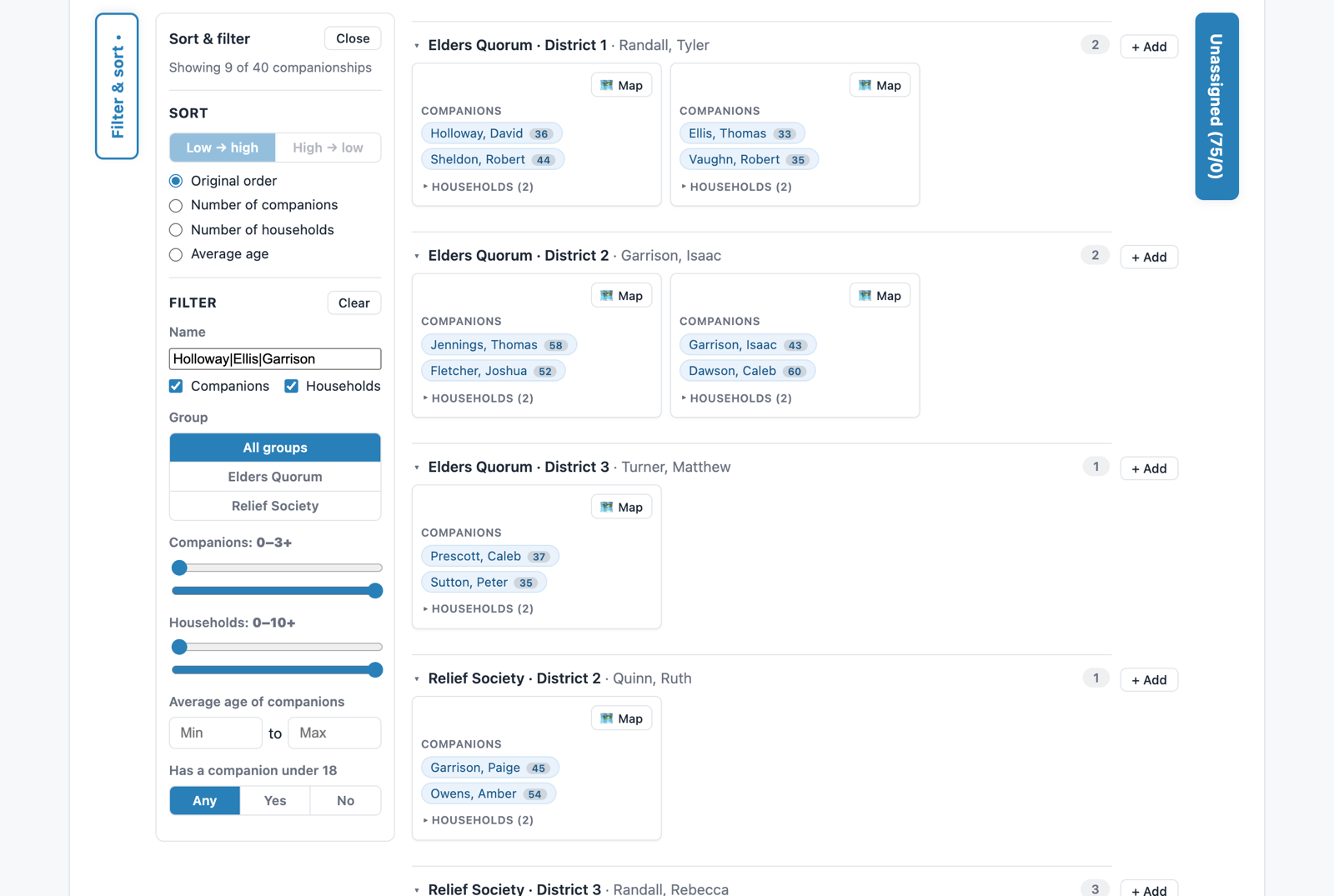Image resolution: width=1334 pixels, height=896 pixels.
Task: Collapse Elders Quorum District 1 section
Action: pos(417,46)
